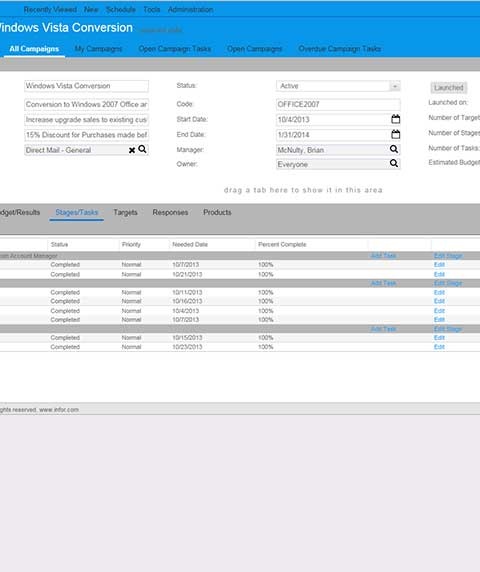Edit the task needed 10/11/2013
The height and width of the screenshot is (572, 480).
[439, 292]
